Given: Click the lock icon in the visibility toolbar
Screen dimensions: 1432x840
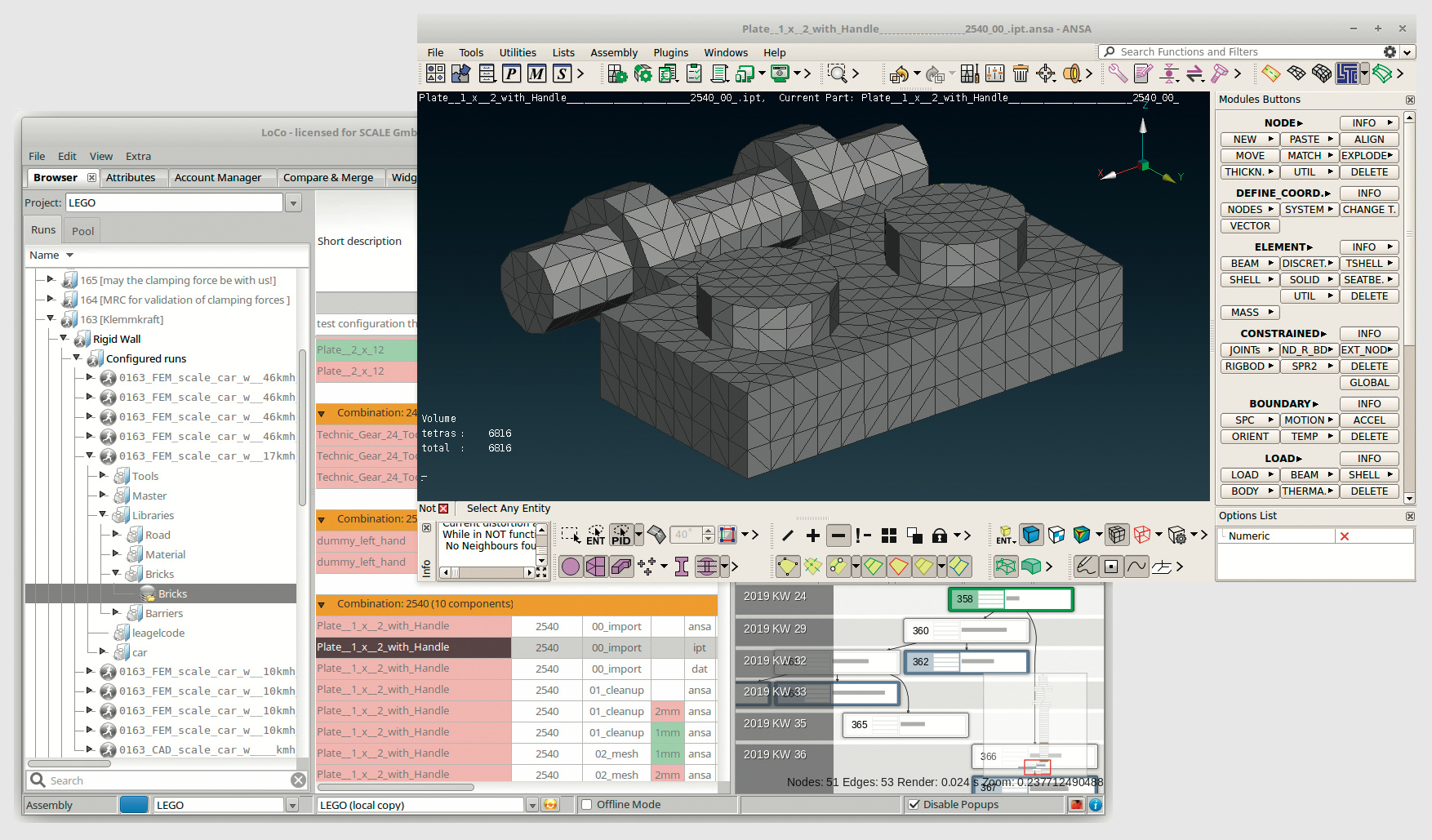Looking at the screenshot, I should [940, 536].
